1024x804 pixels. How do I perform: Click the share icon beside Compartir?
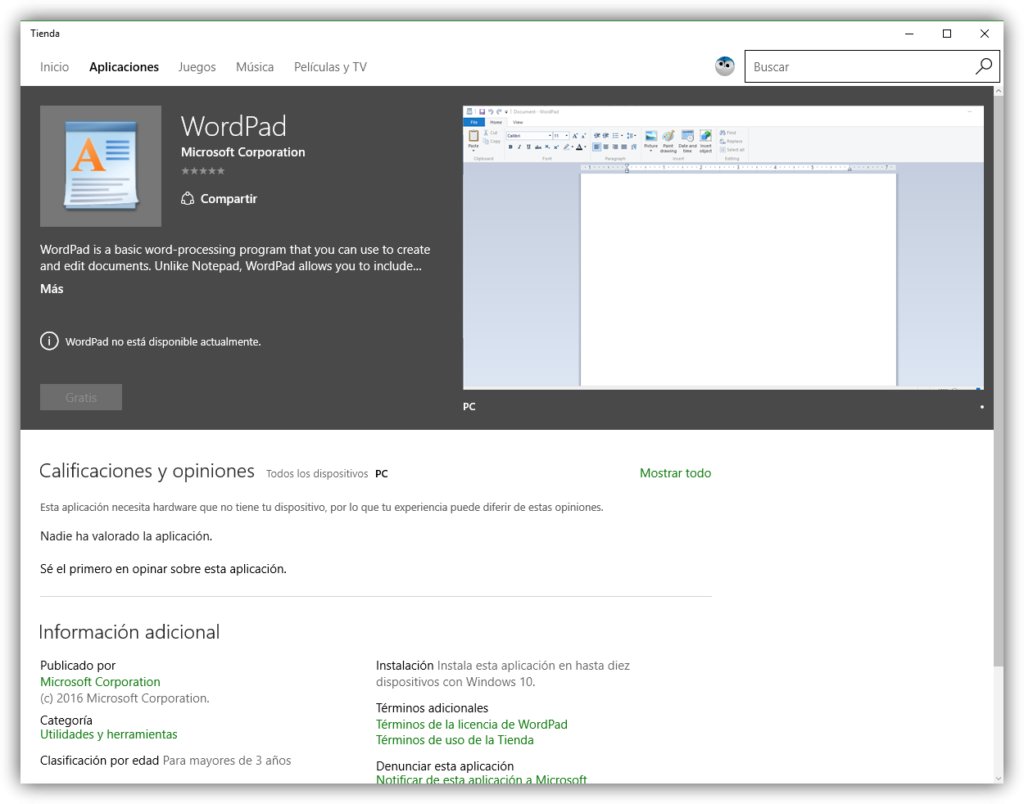click(x=187, y=199)
